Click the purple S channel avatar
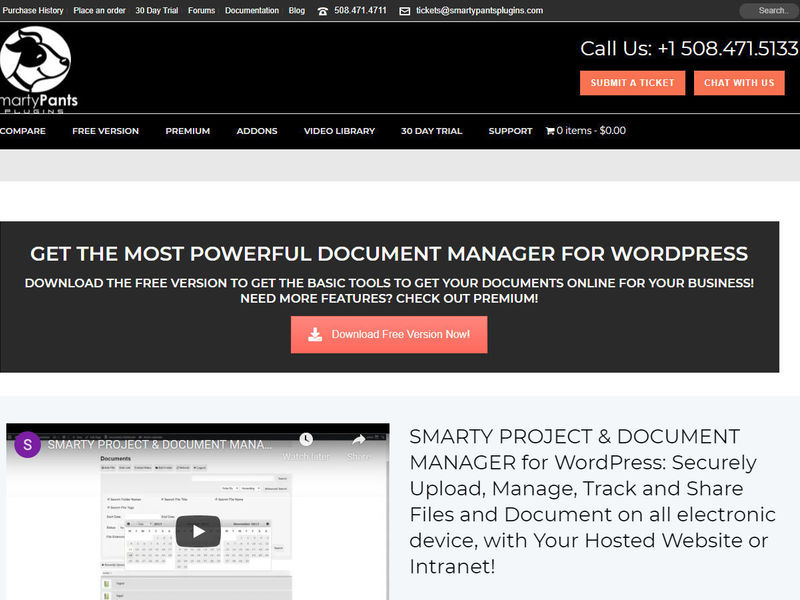The height and width of the screenshot is (600, 800). (28, 444)
